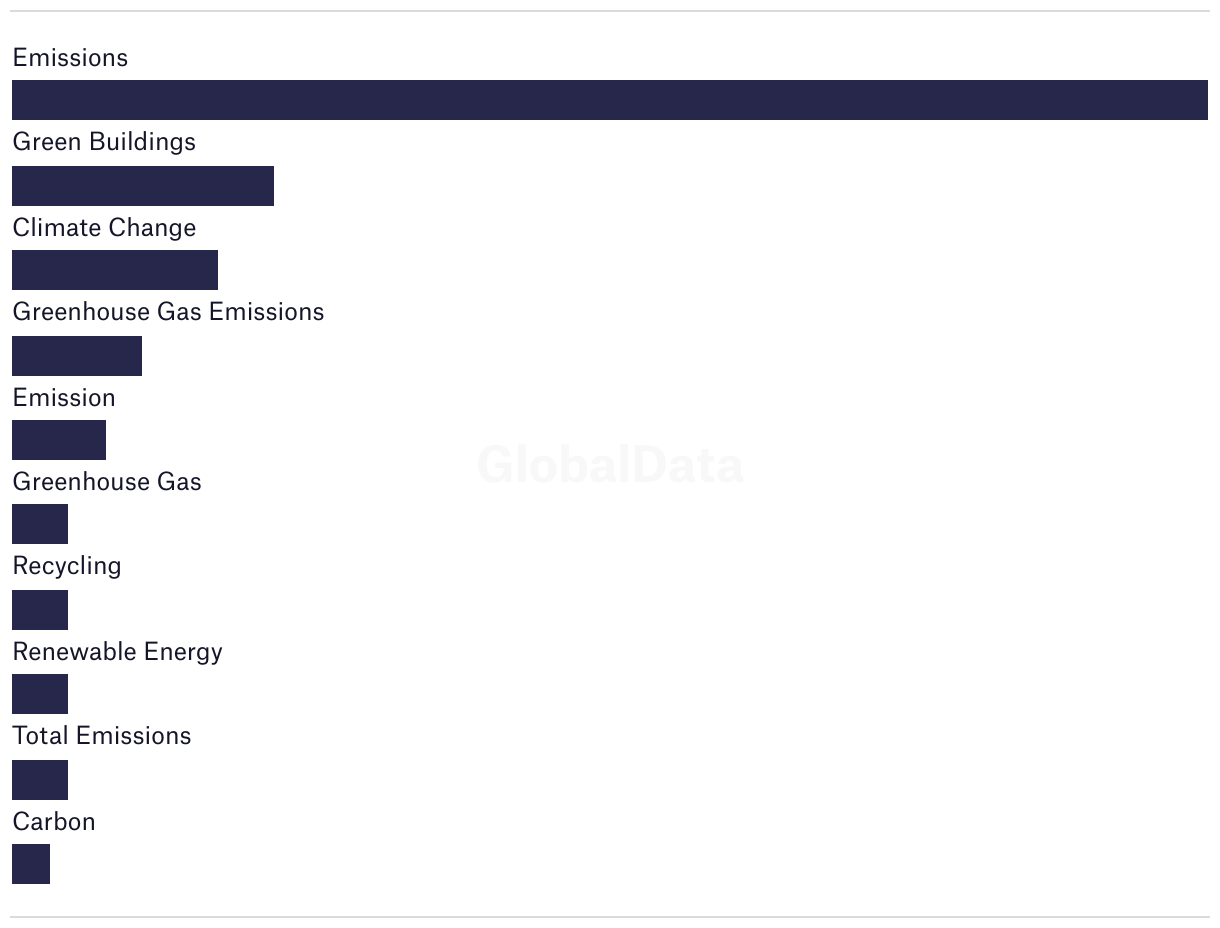Click the Recycling bar
This screenshot has height=928, width=1220.
[40, 610]
